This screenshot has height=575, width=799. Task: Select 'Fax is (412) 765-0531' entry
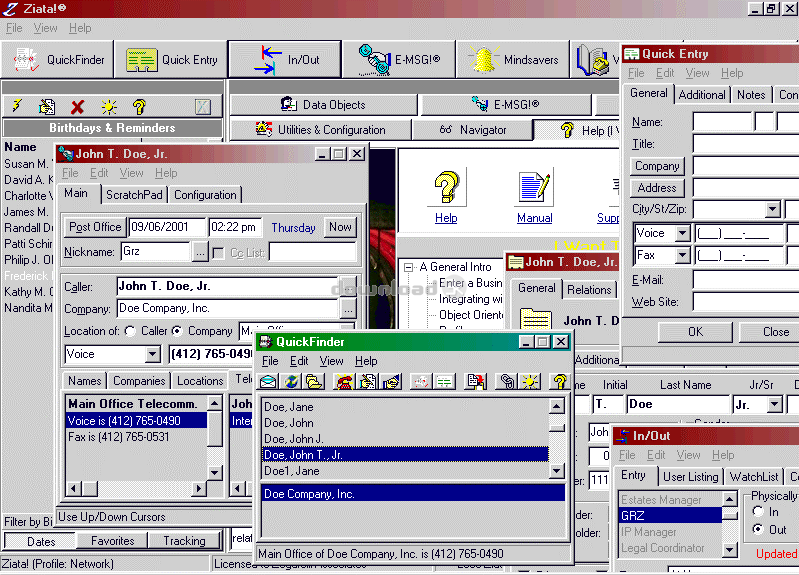pyautogui.click(x=137, y=437)
